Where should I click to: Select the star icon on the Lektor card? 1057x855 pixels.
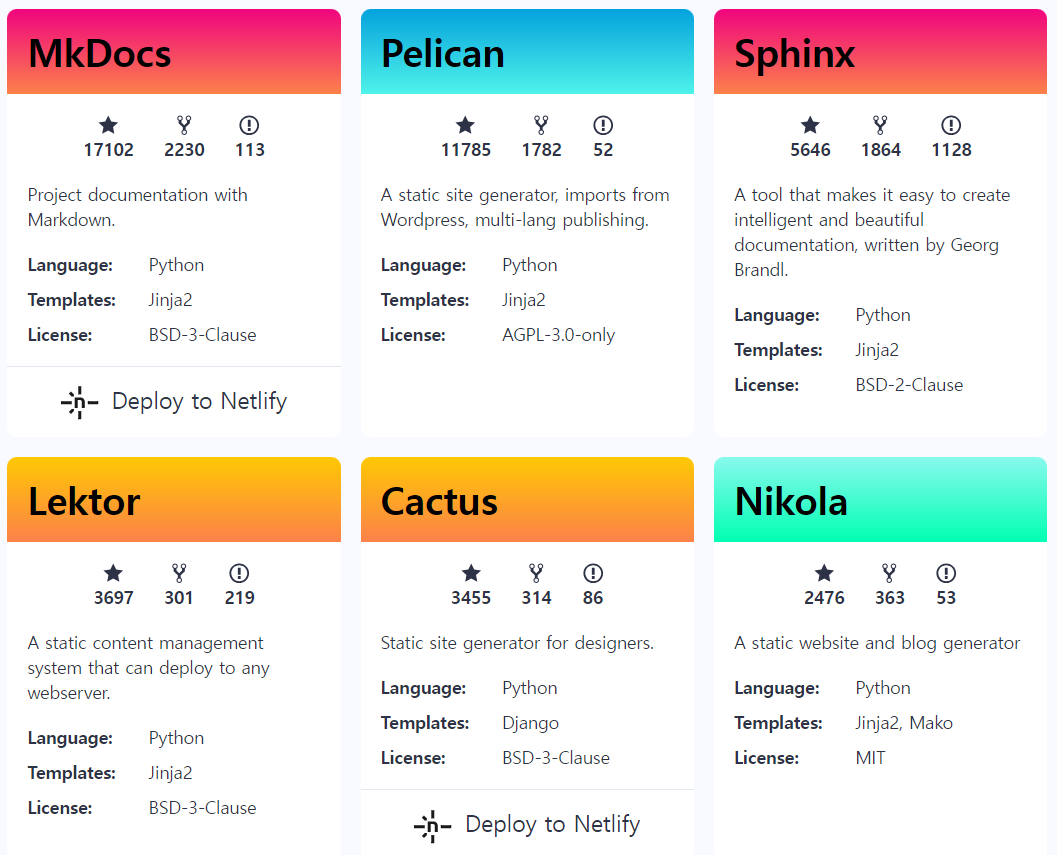pos(113,573)
